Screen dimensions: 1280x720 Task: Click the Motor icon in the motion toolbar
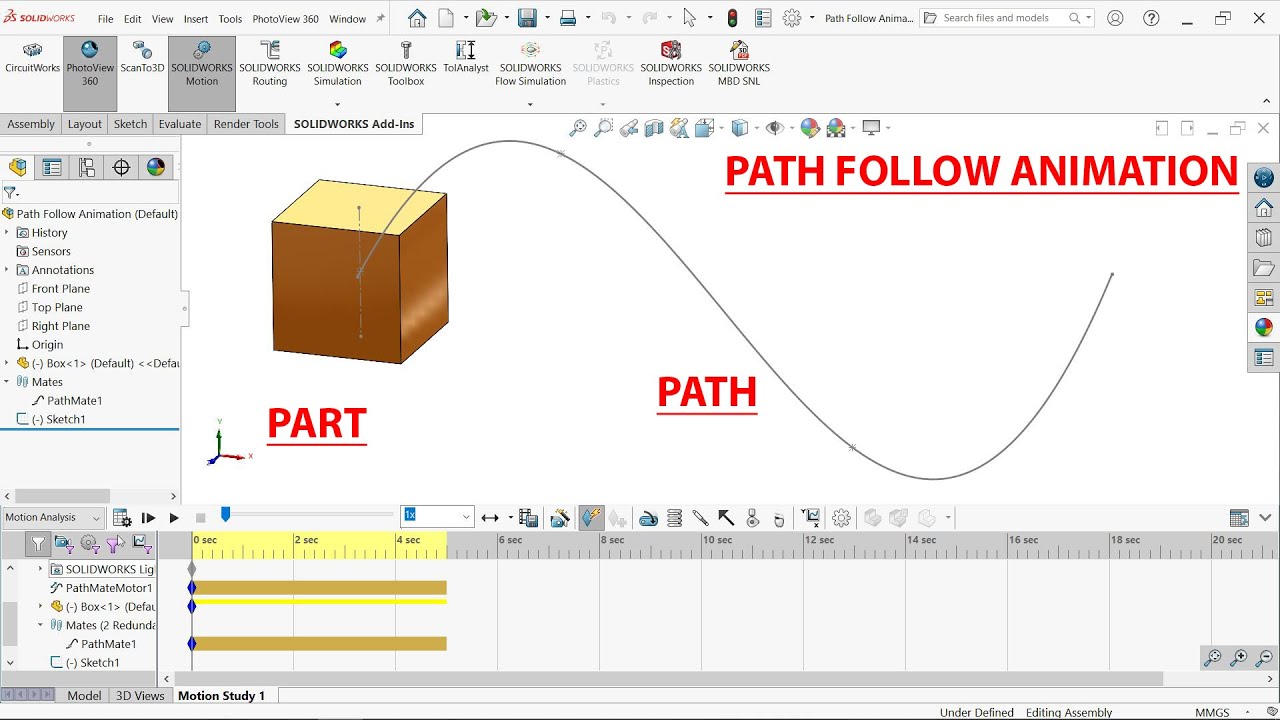(648, 518)
